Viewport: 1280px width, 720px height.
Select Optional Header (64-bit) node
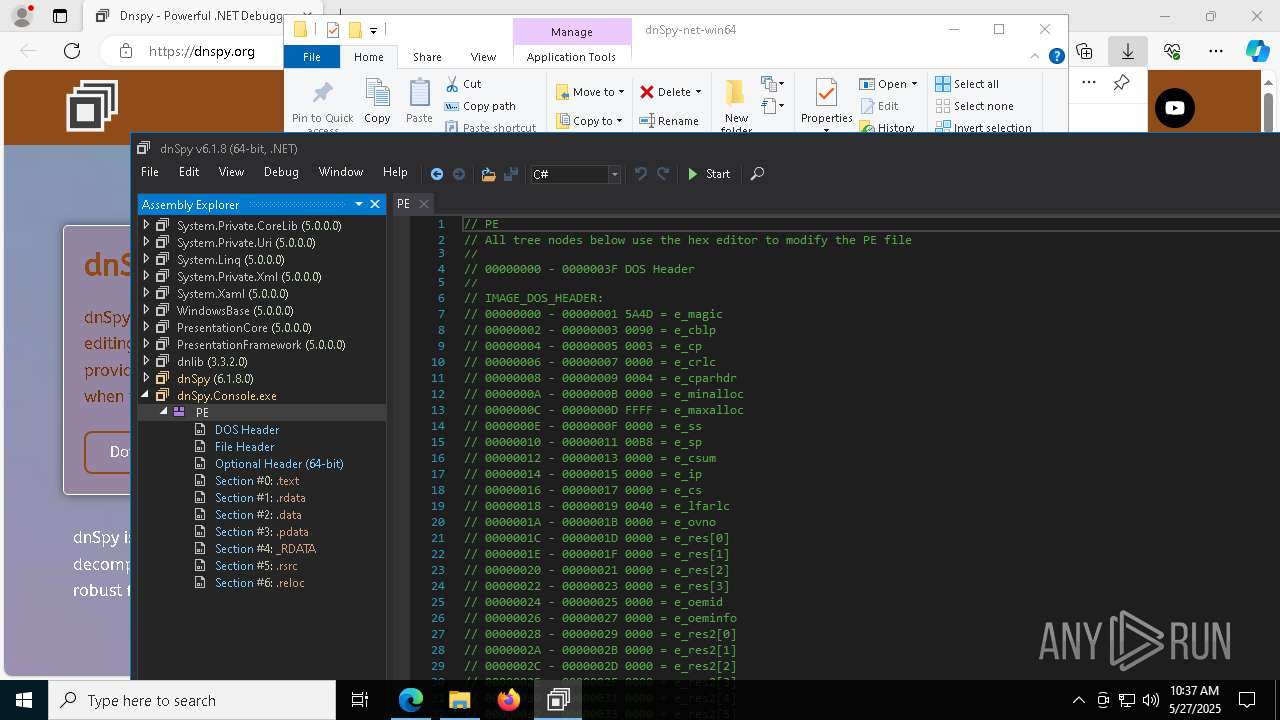point(279,464)
